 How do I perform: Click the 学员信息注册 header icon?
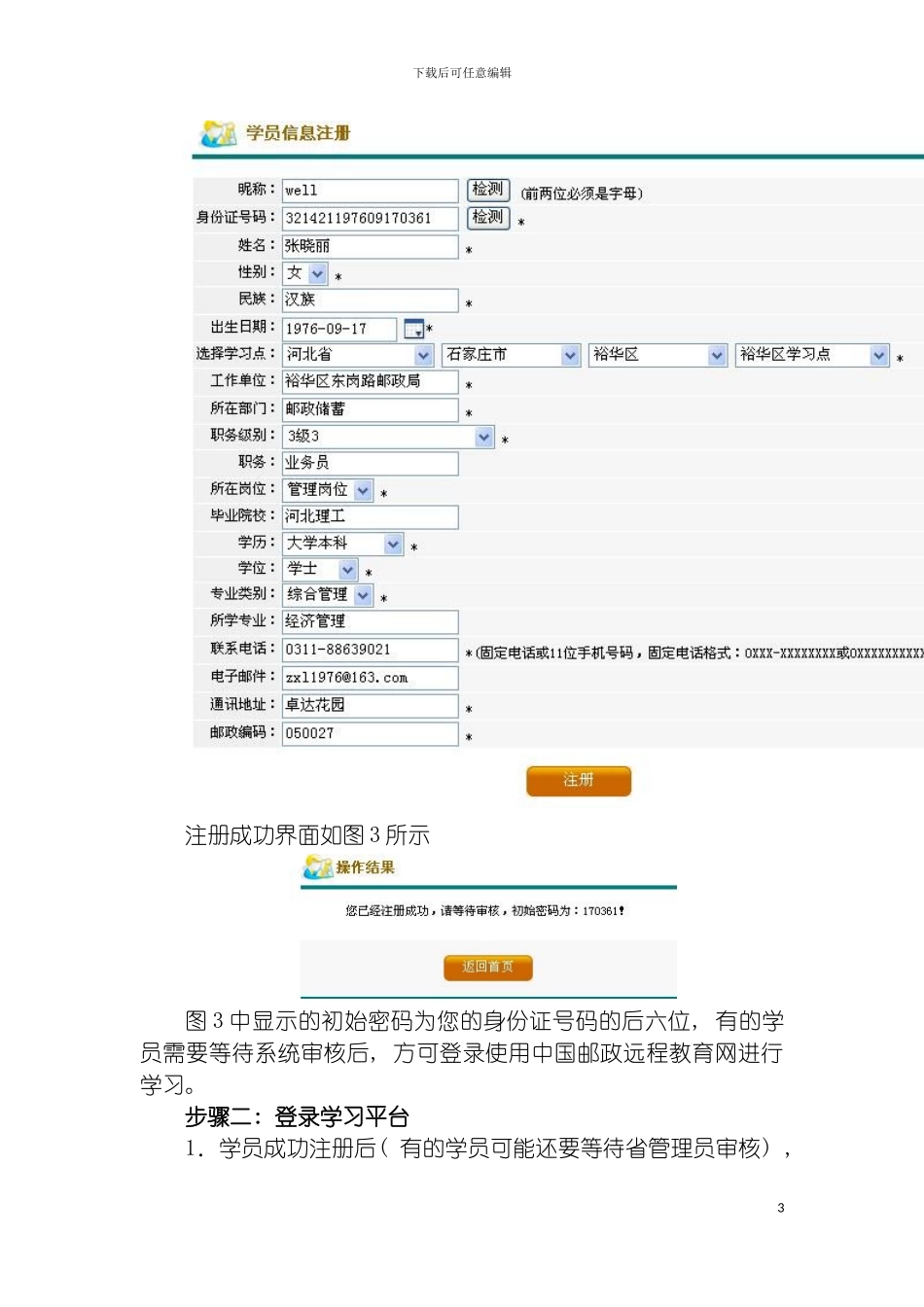point(219,133)
